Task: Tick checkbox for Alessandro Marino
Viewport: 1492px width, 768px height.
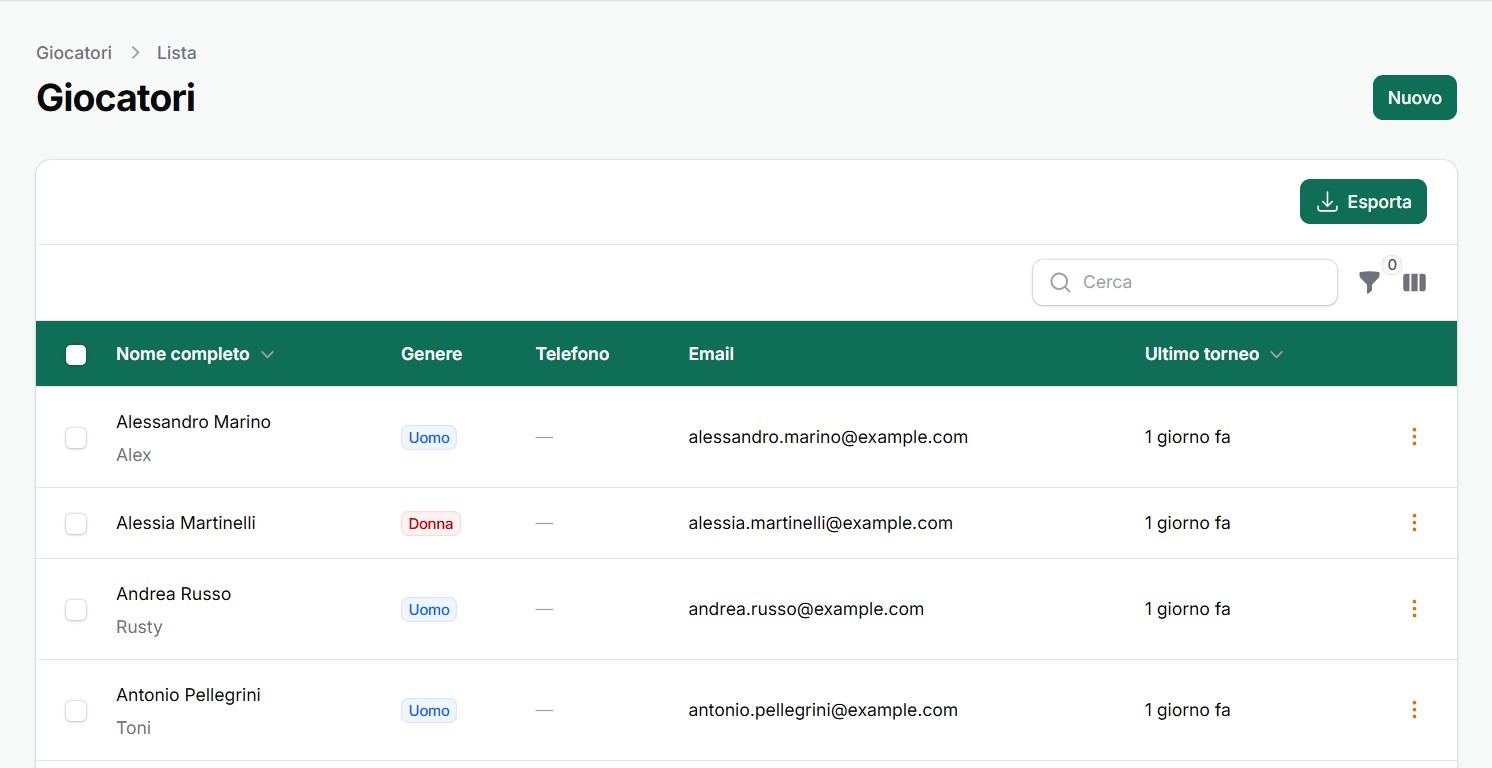Action: [x=76, y=438]
